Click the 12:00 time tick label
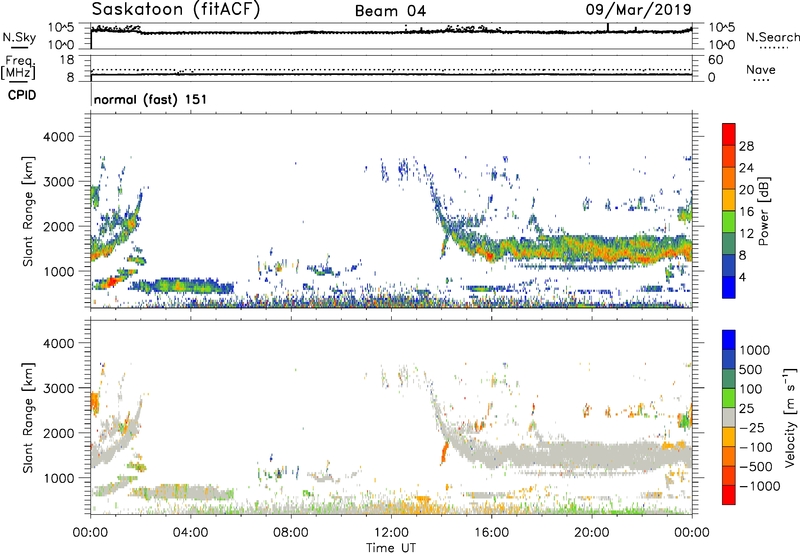This screenshot has width=800, height=554. click(391, 533)
